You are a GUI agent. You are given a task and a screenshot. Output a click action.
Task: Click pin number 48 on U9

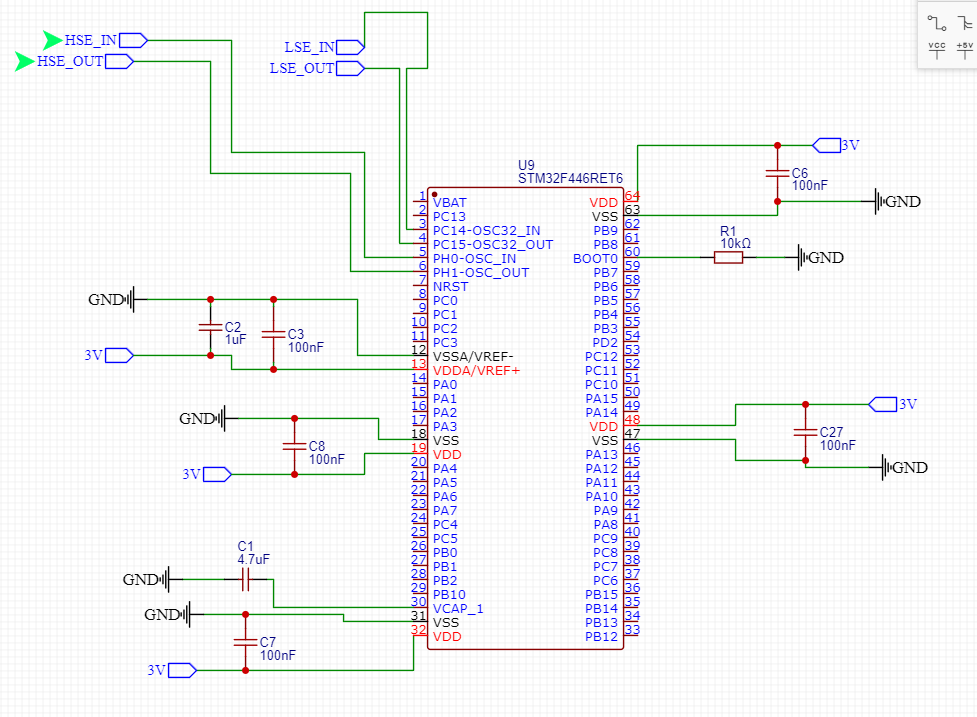(632, 420)
